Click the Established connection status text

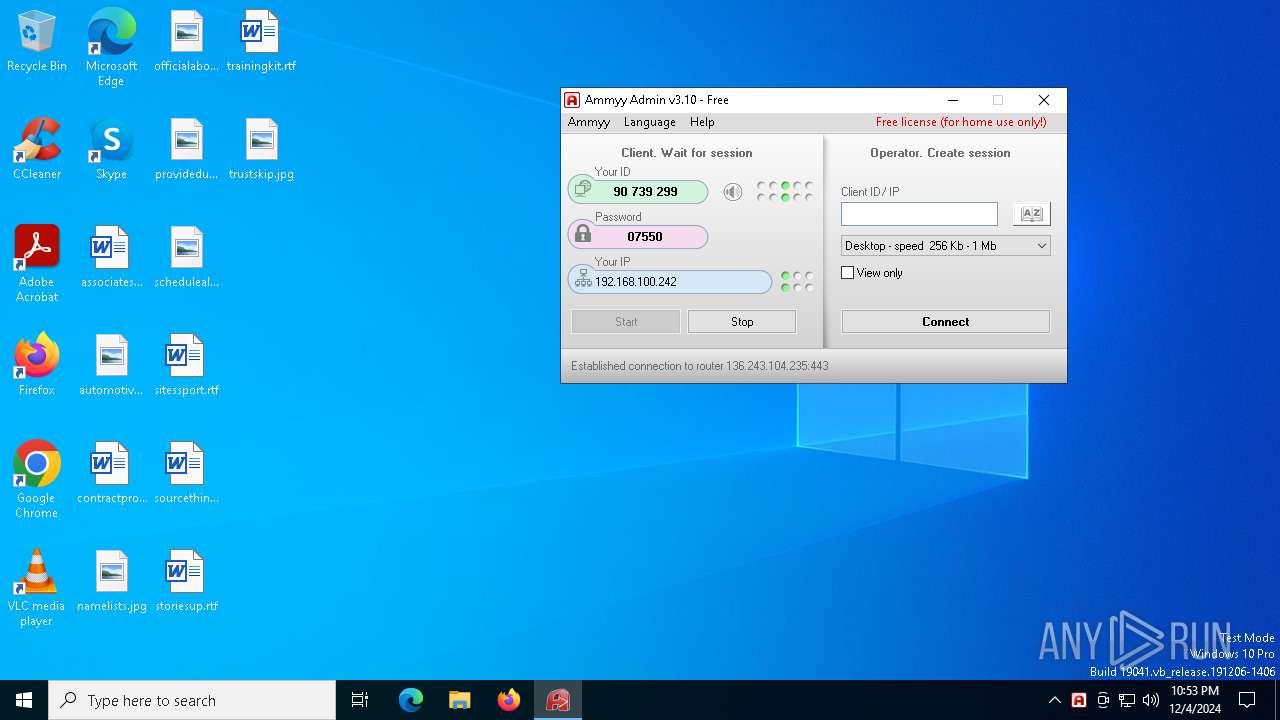[x=700, y=366]
